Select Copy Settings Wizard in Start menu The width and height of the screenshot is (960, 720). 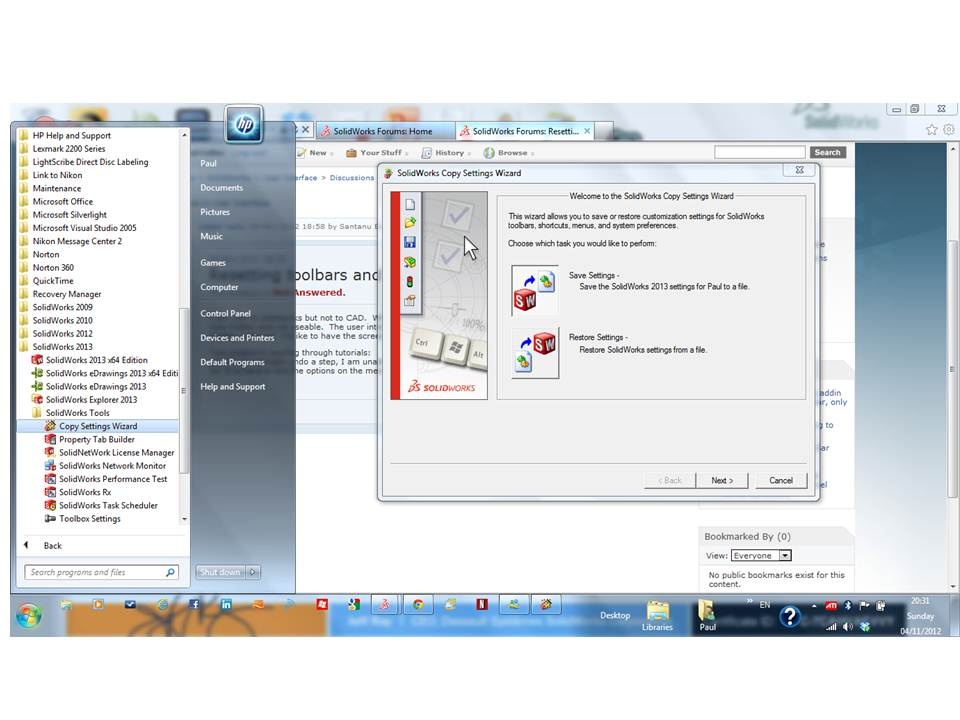coord(98,426)
